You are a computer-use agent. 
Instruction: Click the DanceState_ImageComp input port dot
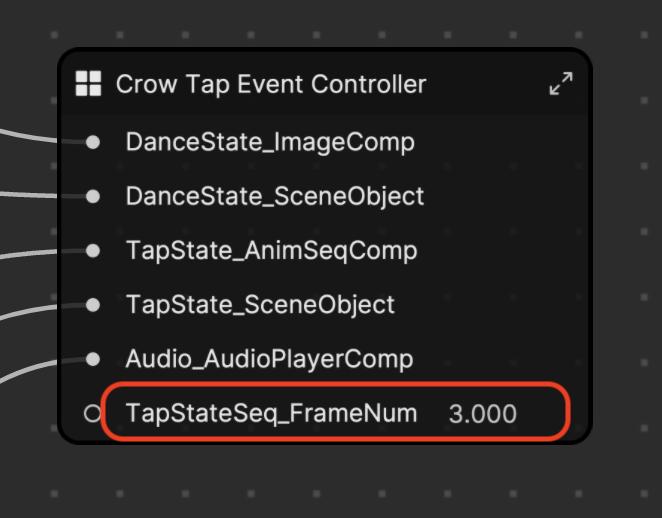pyautogui.click(x=93, y=142)
